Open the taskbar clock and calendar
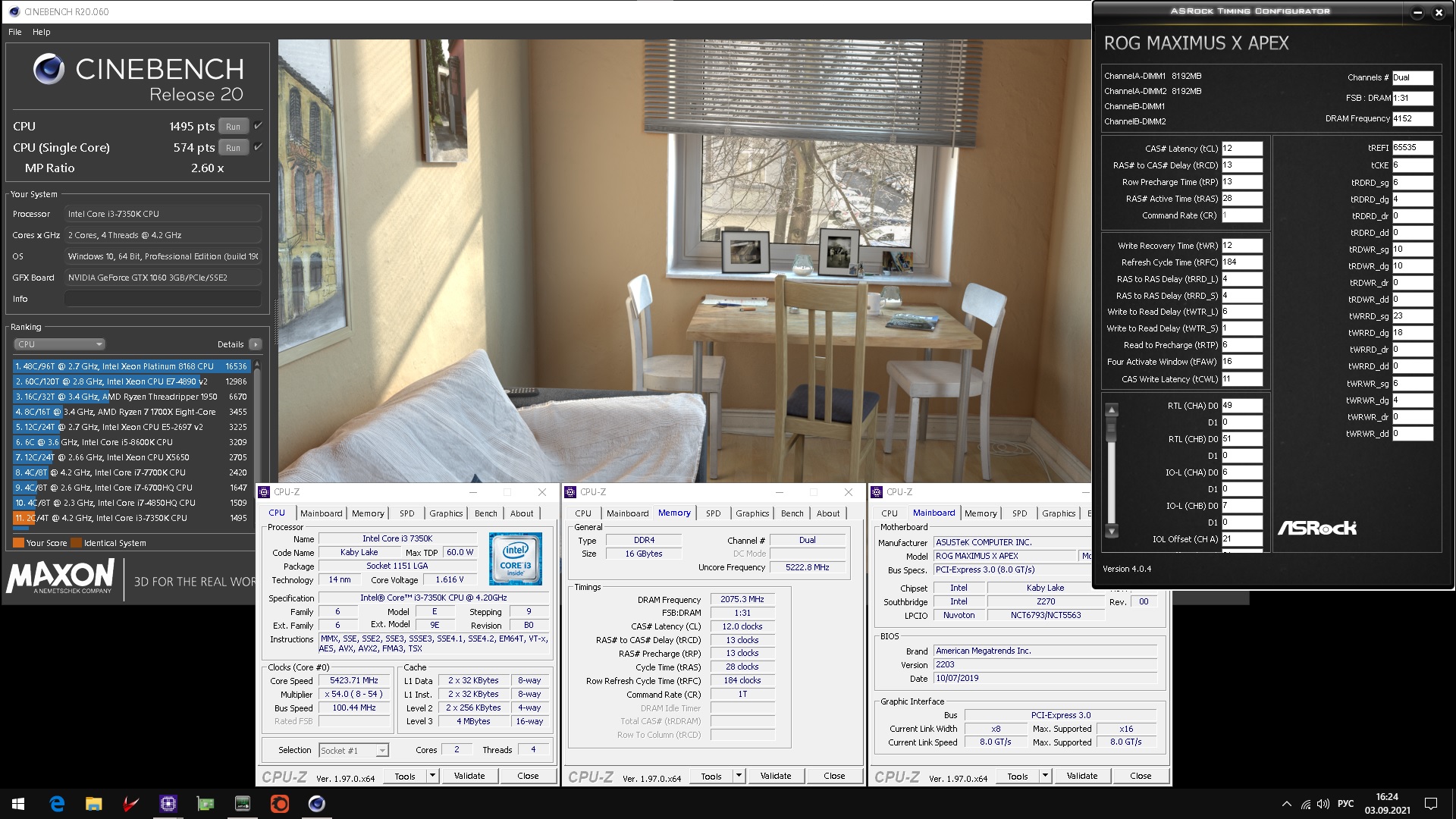 [x=1387, y=804]
